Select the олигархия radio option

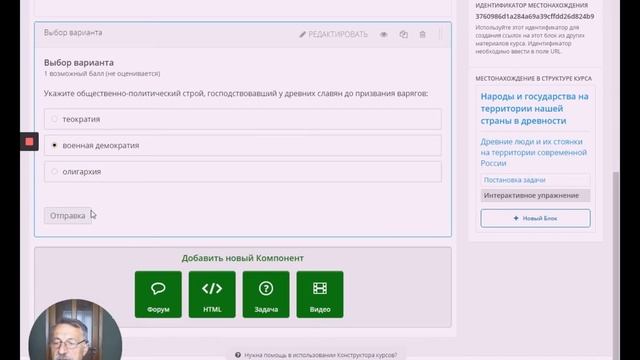[54, 171]
